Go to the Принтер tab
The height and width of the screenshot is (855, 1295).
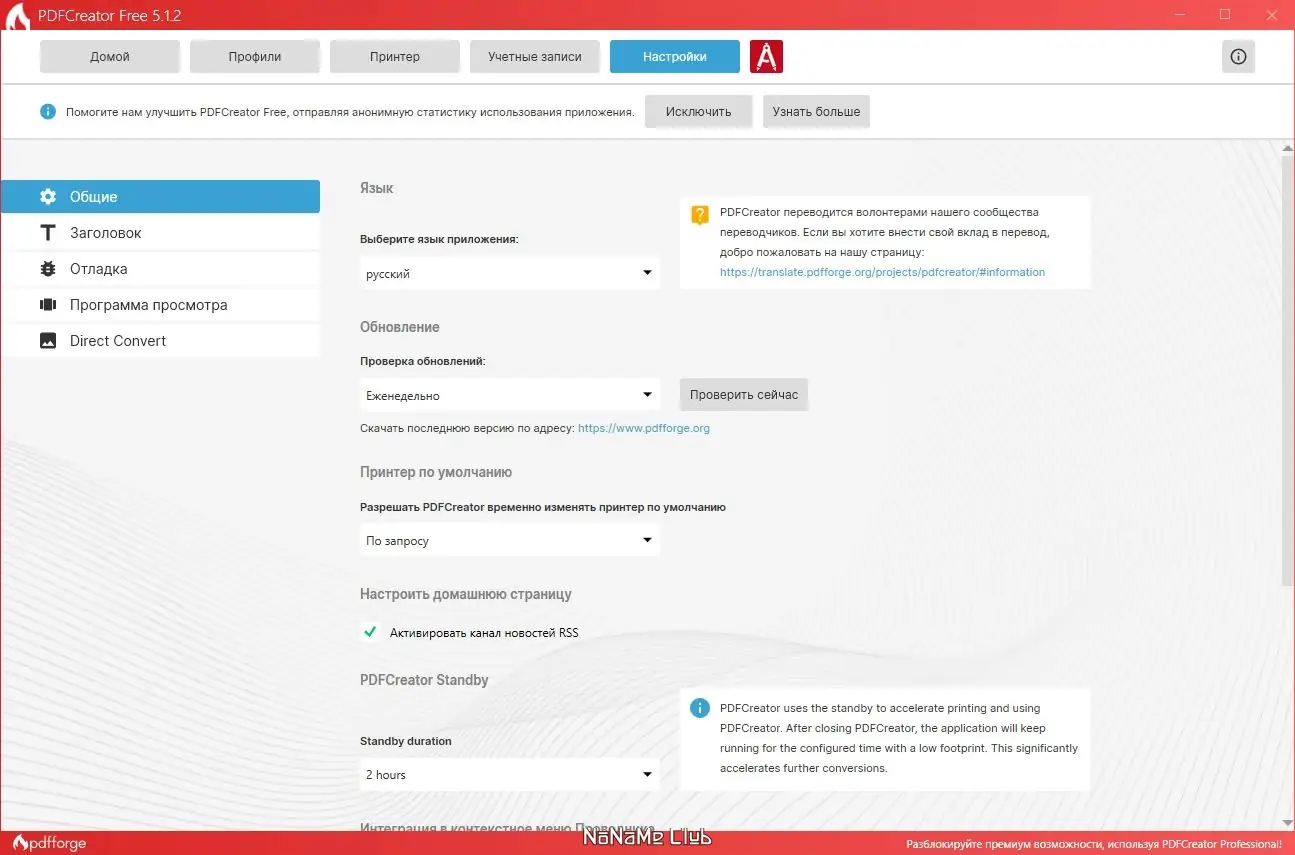click(x=395, y=57)
